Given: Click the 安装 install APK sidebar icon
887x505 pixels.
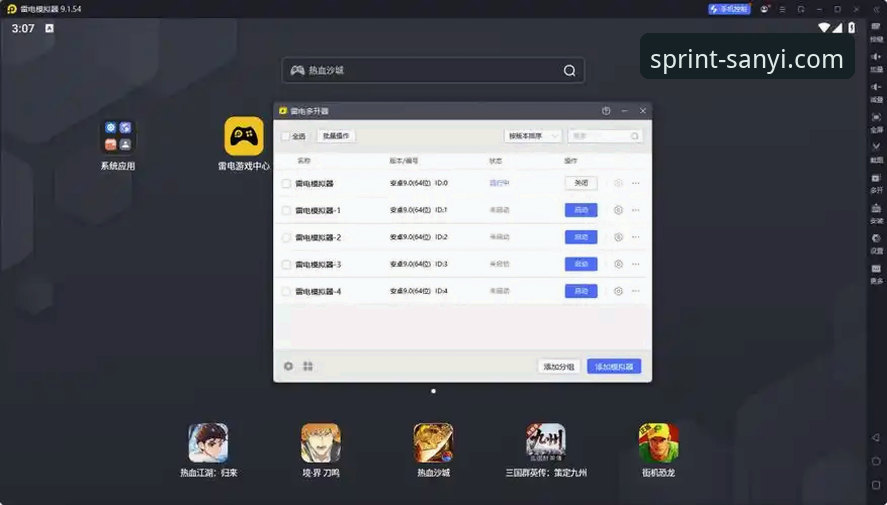Looking at the screenshot, I should pyautogui.click(x=876, y=213).
